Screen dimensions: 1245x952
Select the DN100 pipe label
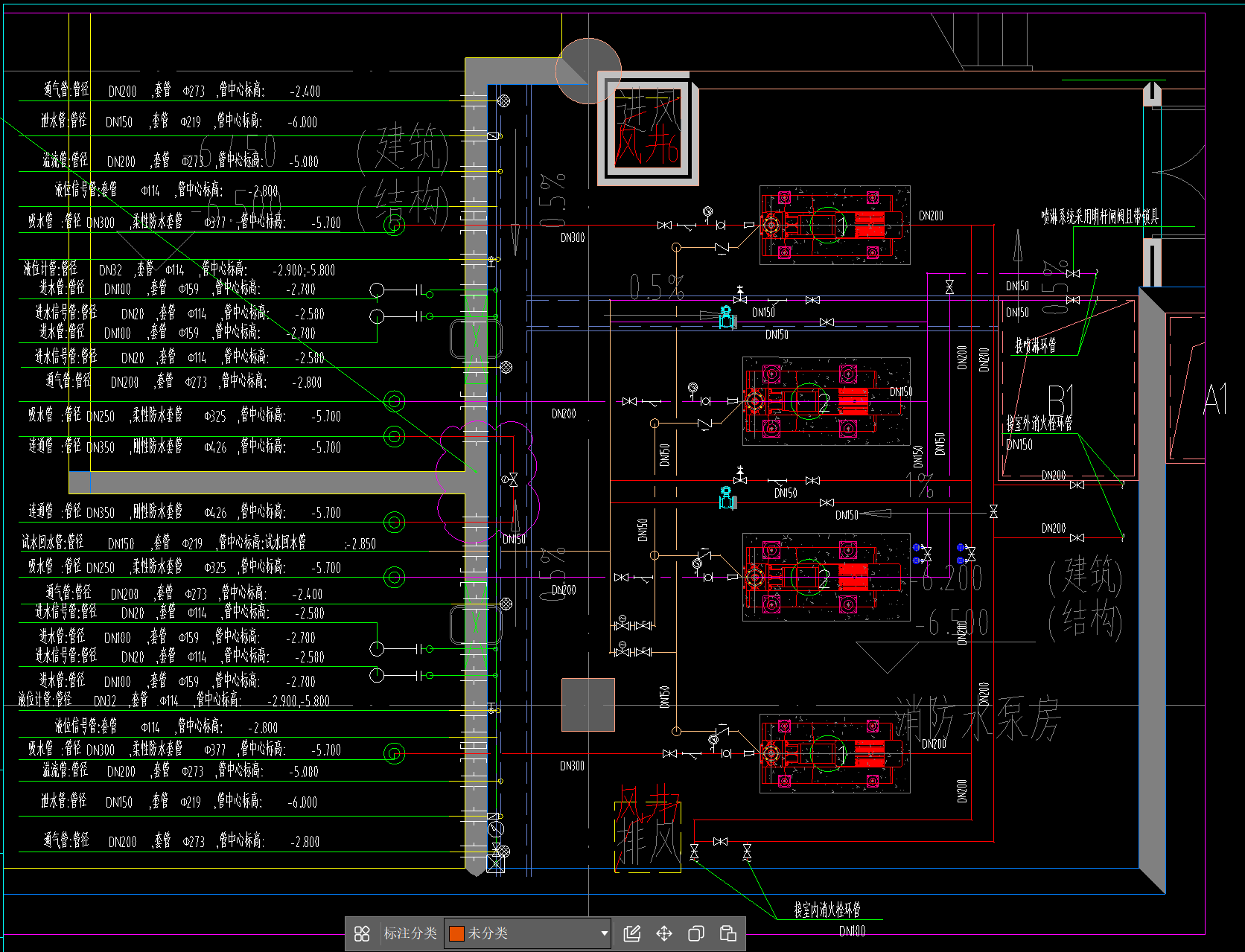pyautogui.click(x=853, y=931)
